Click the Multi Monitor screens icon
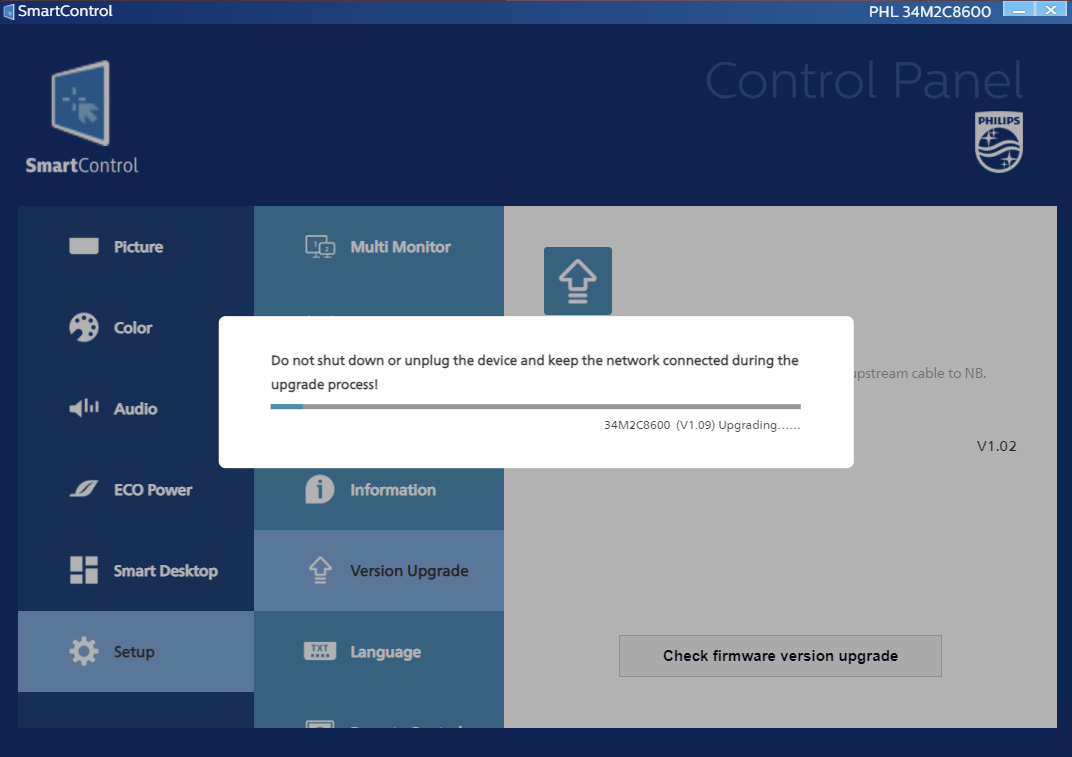This screenshot has height=757, width=1072. (x=320, y=246)
